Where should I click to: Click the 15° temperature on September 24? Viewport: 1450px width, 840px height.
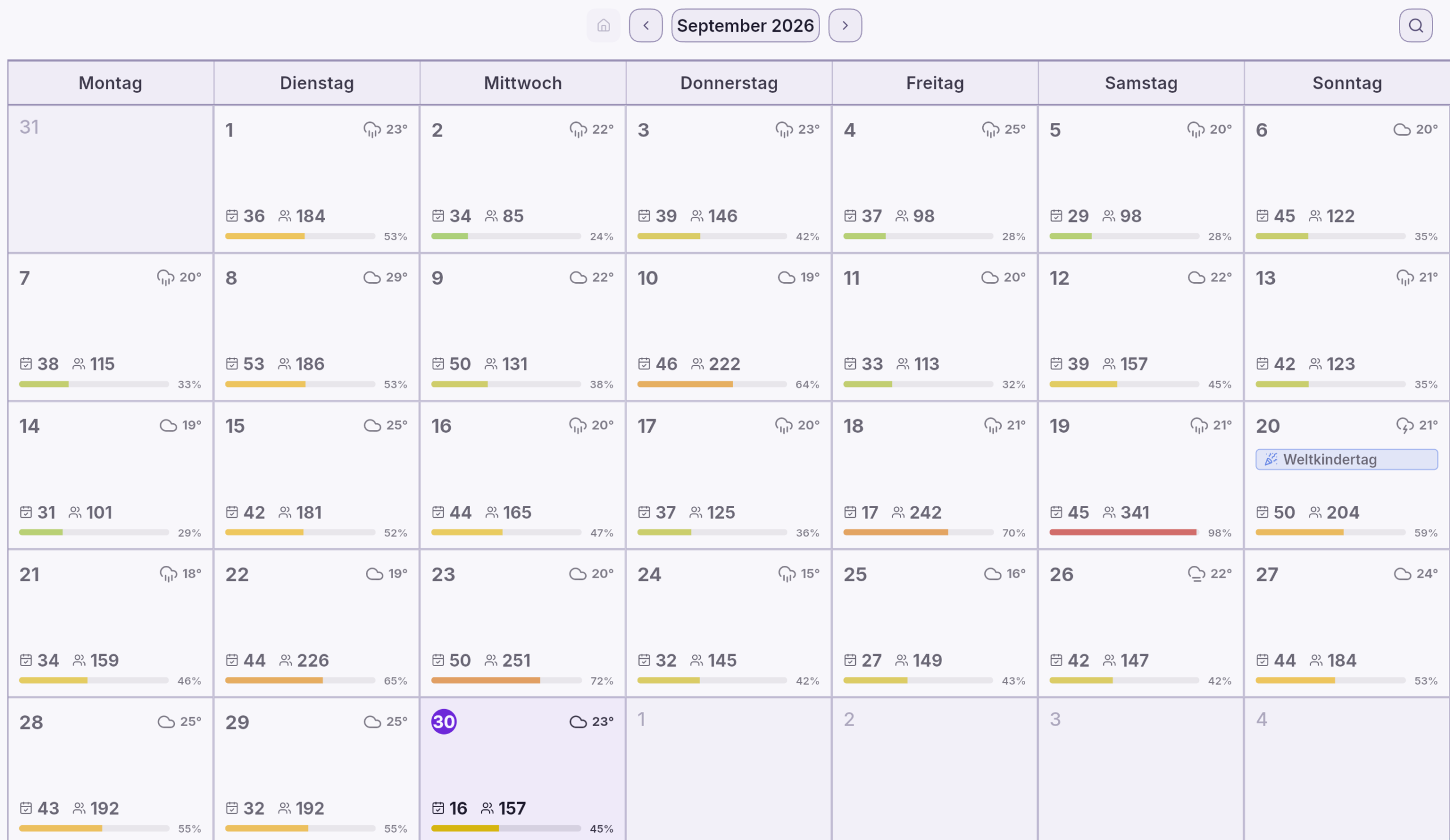point(809,574)
